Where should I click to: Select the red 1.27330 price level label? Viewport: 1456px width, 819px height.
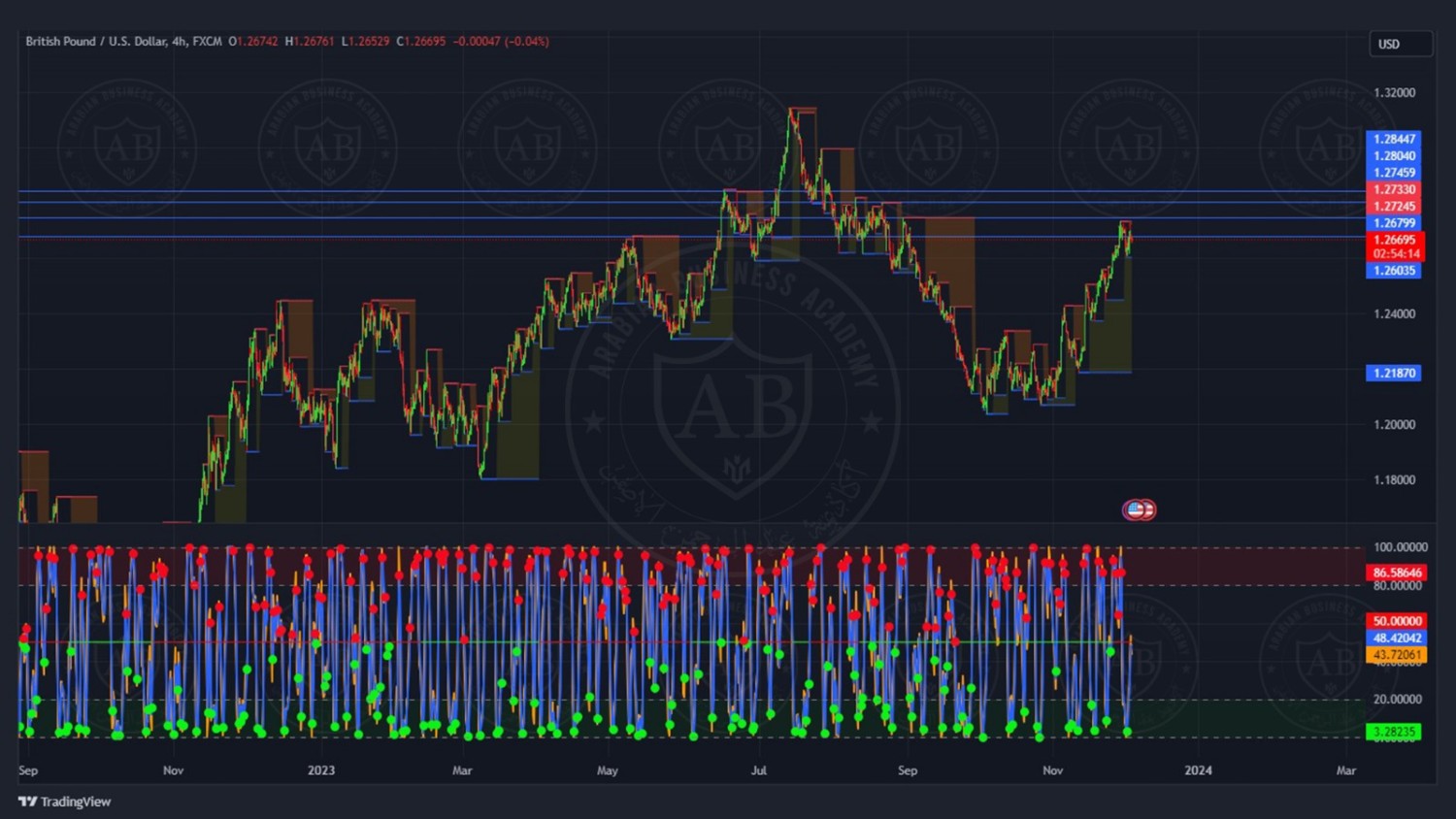coord(1393,189)
